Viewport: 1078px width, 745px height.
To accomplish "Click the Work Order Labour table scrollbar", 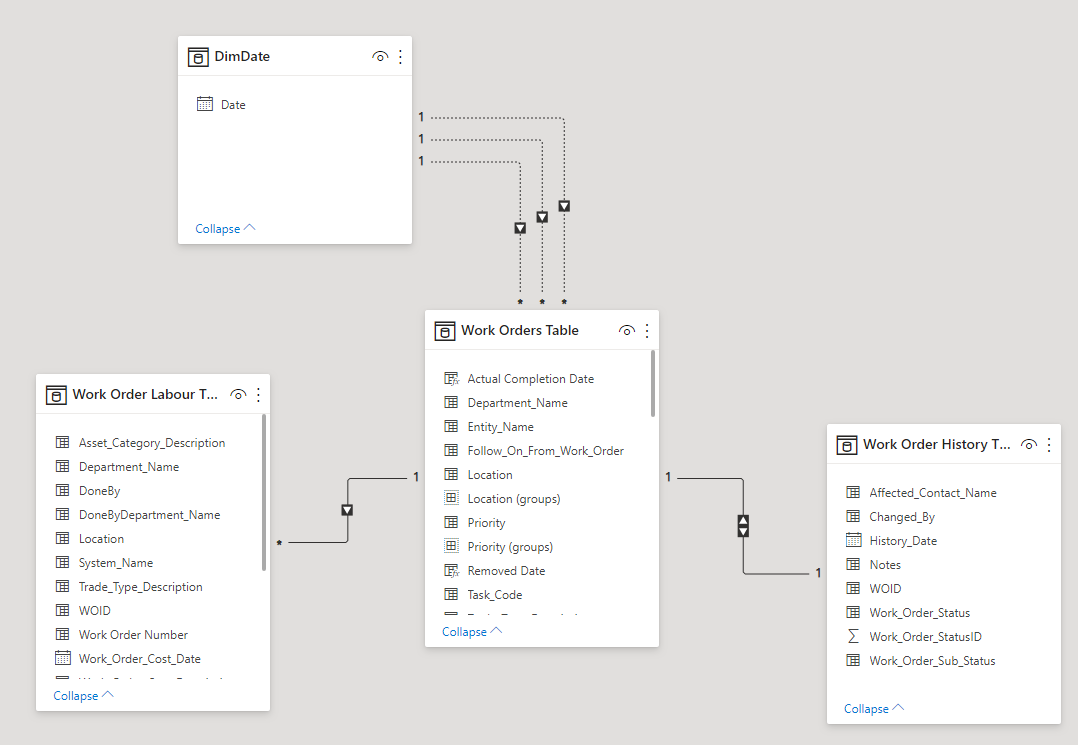I will tap(264, 492).
